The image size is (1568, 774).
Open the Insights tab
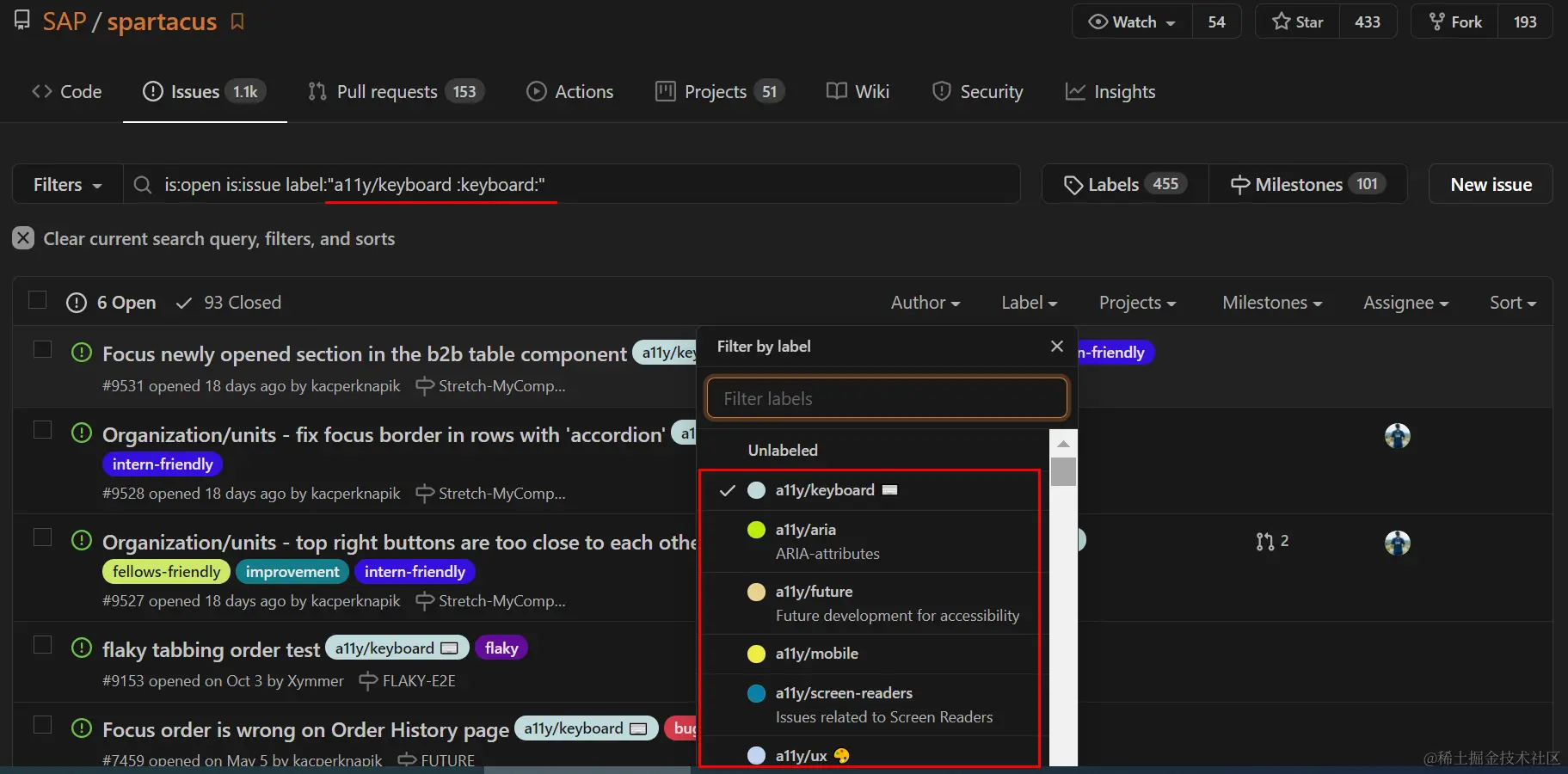[1110, 91]
